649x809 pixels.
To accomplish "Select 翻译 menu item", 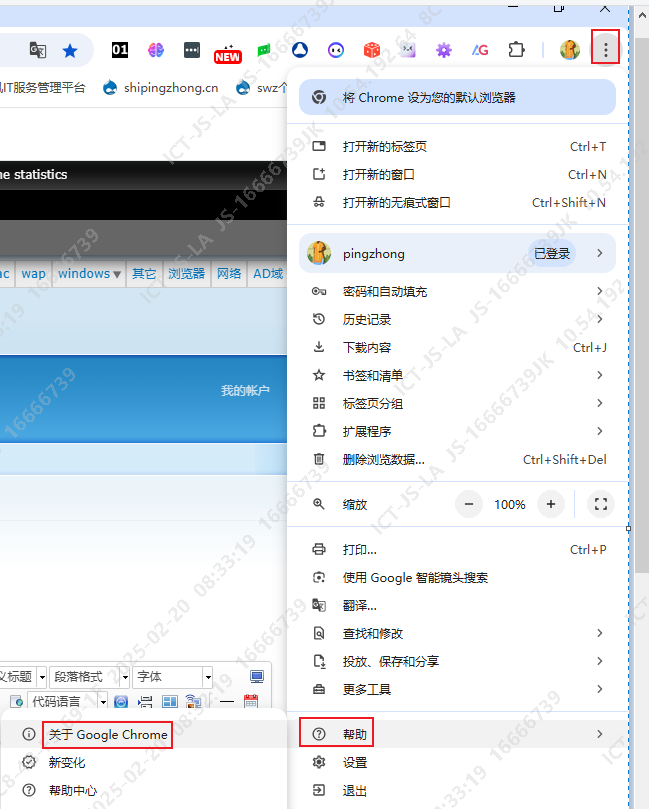I will point(457,605).
